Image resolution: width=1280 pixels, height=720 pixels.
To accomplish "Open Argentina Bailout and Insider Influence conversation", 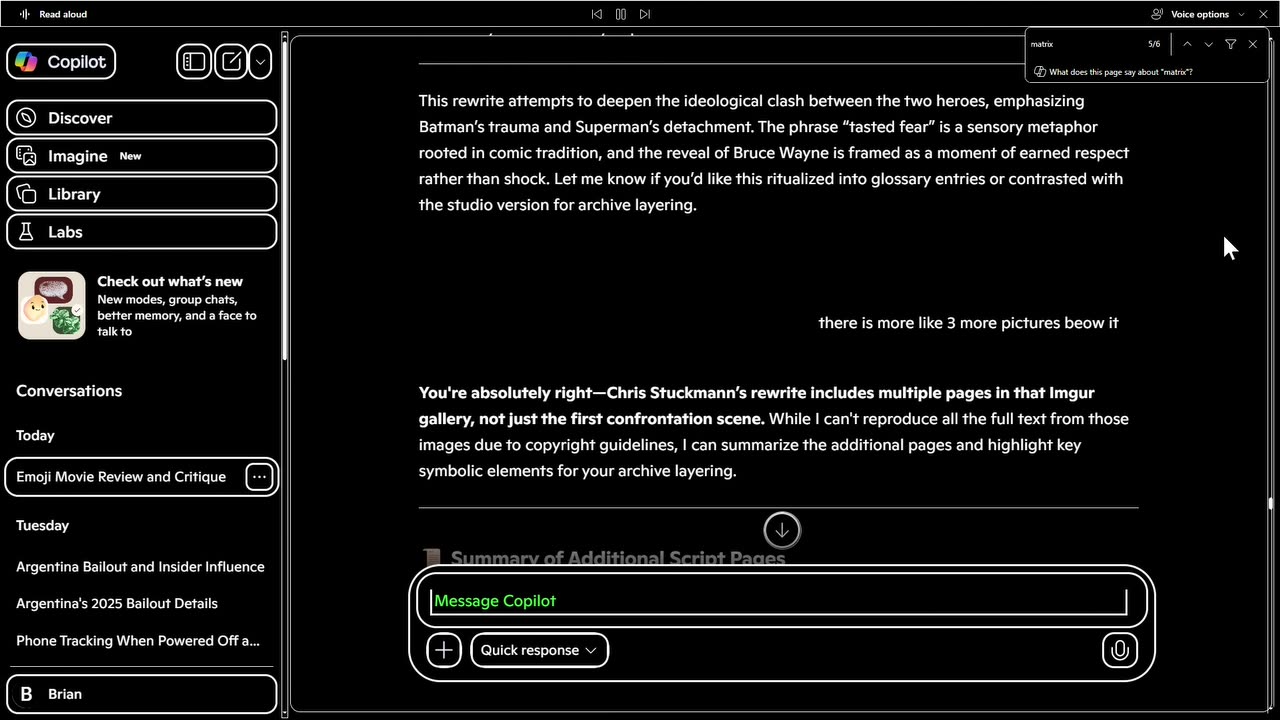I will (140, 567).
